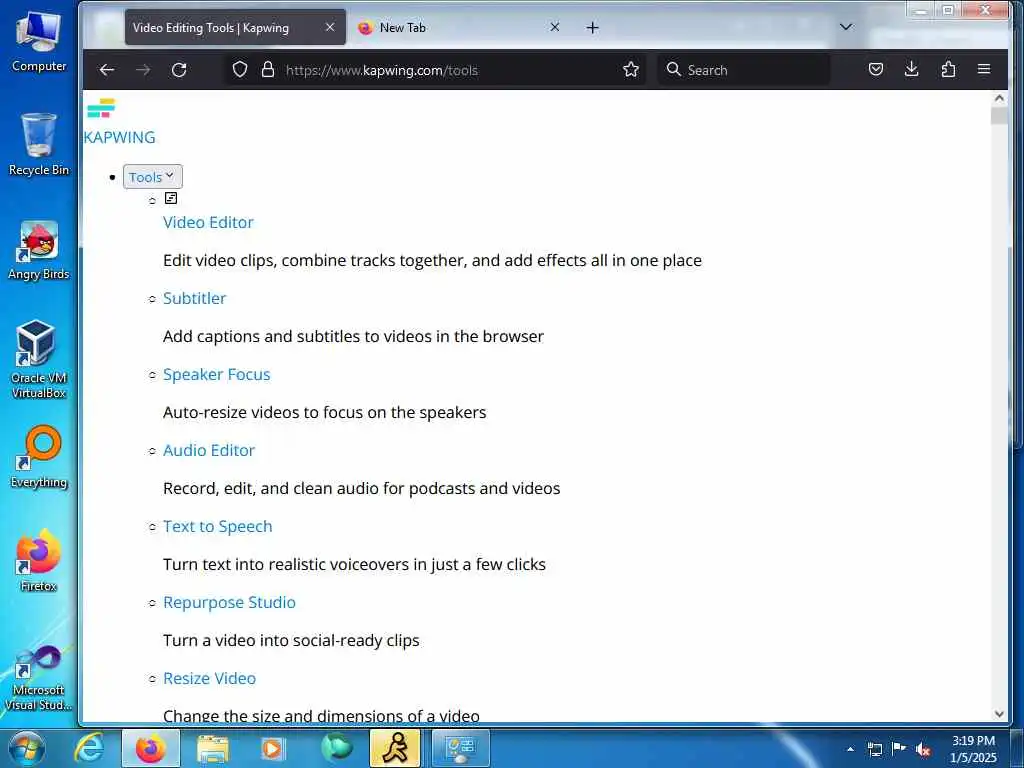
Task: Open the Video Editor link
Action: [x=208, y=222]
